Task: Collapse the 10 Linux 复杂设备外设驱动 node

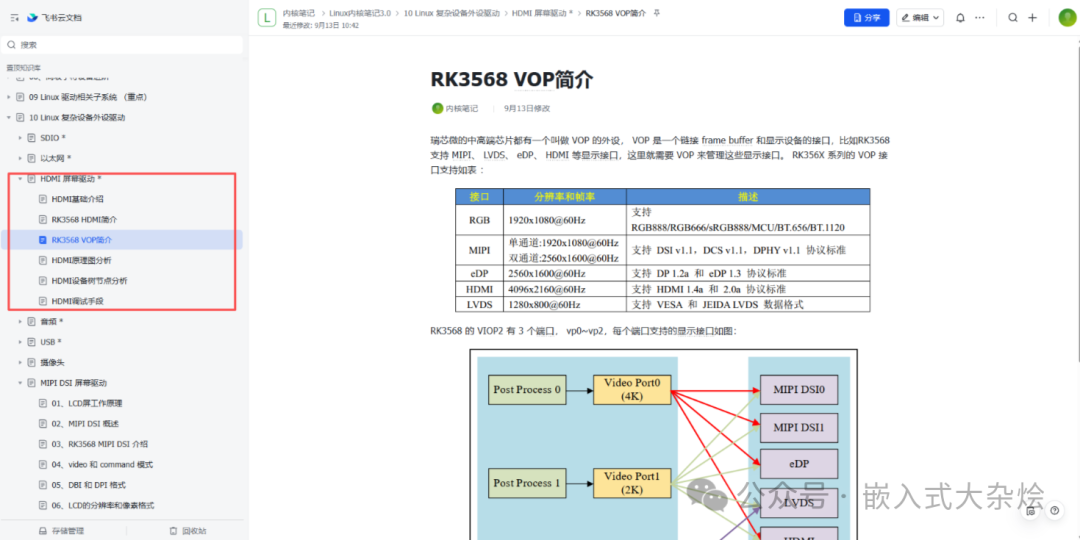Action: 9,118
